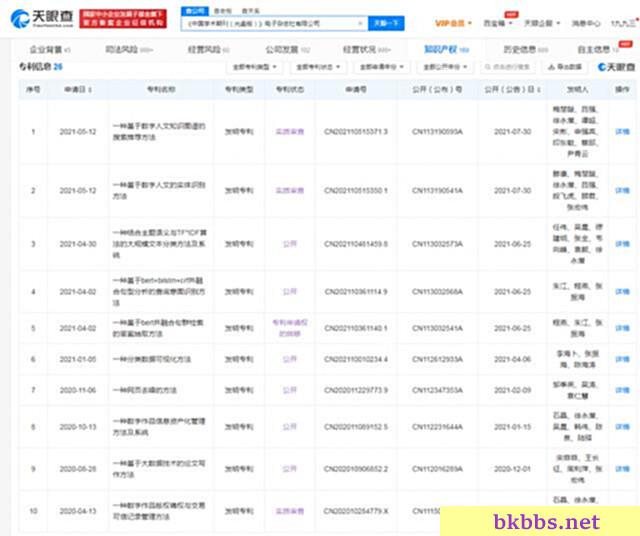Screen dimensions: 640x536
Task: Open 详情 link for patent row 3
Action: [x=622, y=244]
